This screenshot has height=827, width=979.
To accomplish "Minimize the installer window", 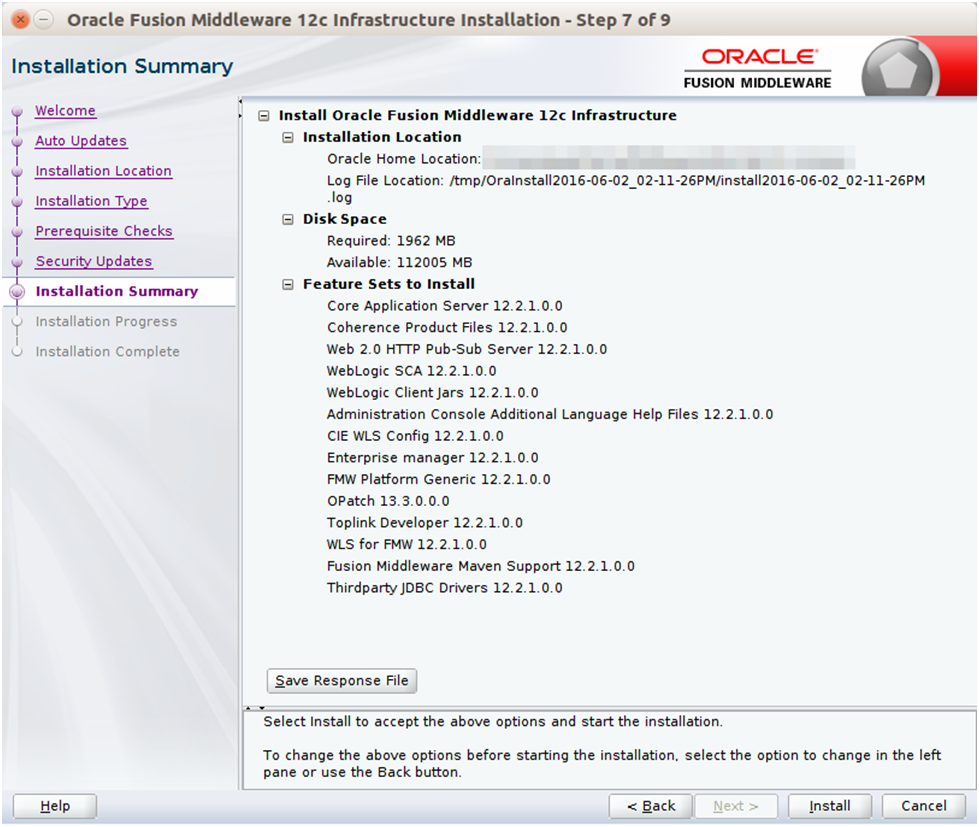I will (43, 20).
